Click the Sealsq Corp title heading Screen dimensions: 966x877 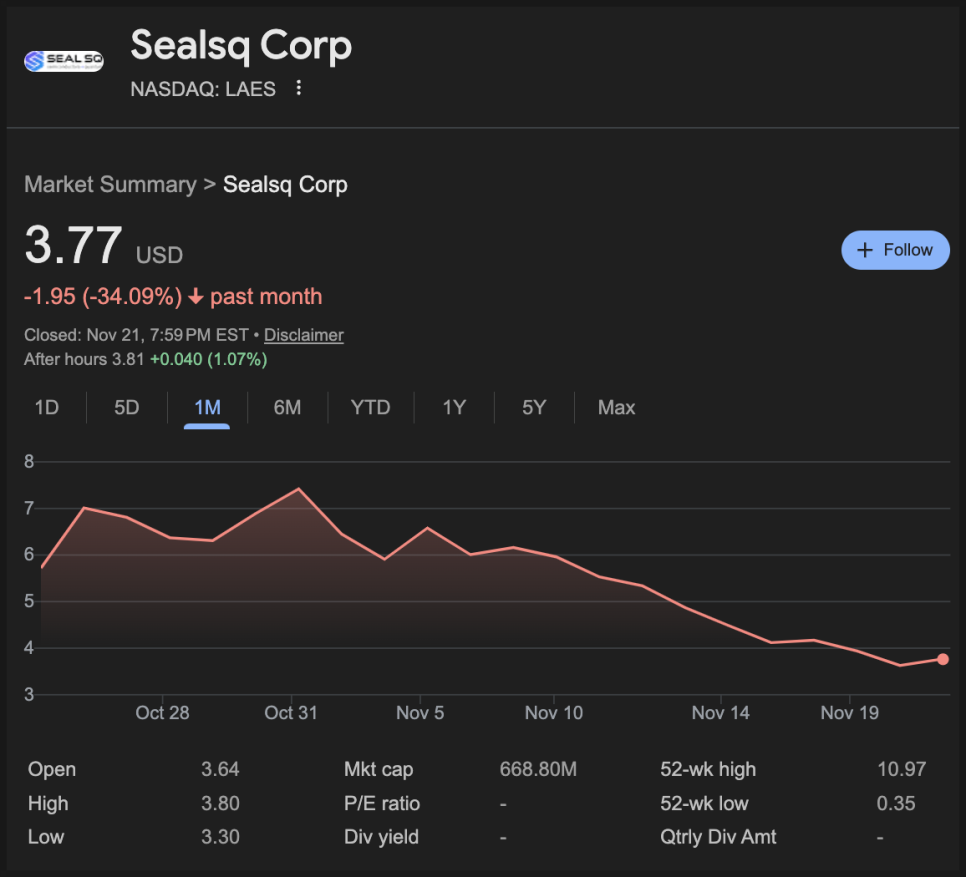click(241, 46)
